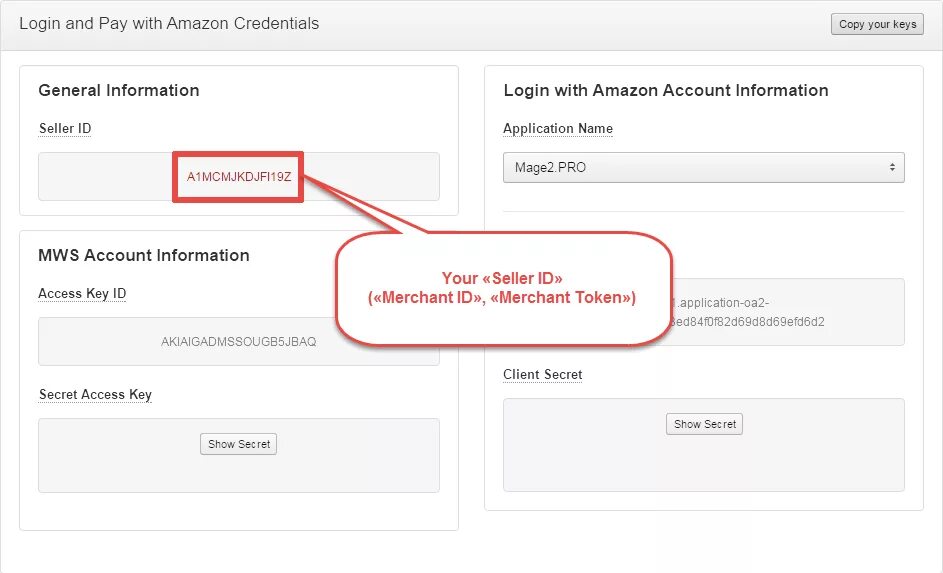
Task: Click the MWS Account Information heading
Action: 144,255
